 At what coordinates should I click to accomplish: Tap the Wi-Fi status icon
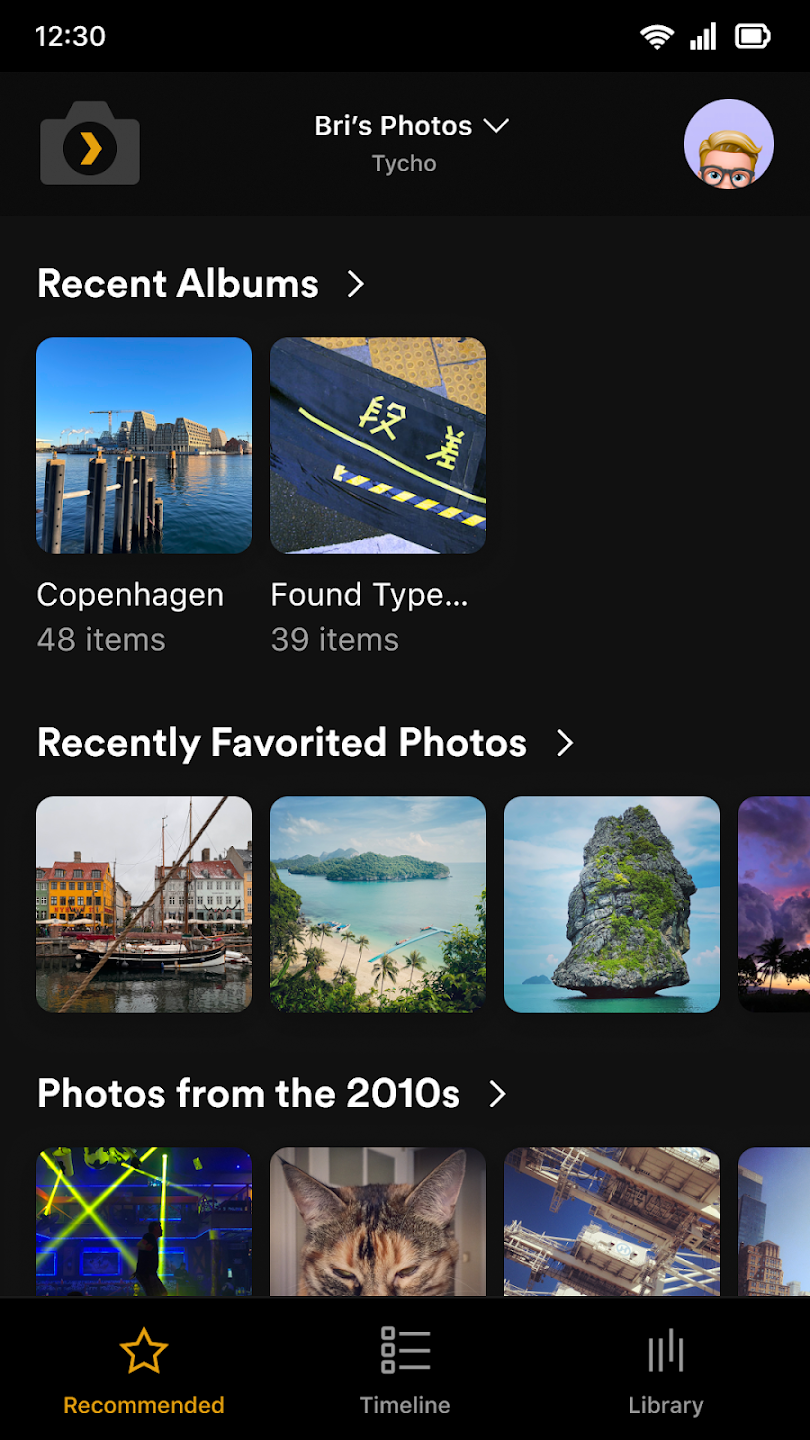[657, 37]
